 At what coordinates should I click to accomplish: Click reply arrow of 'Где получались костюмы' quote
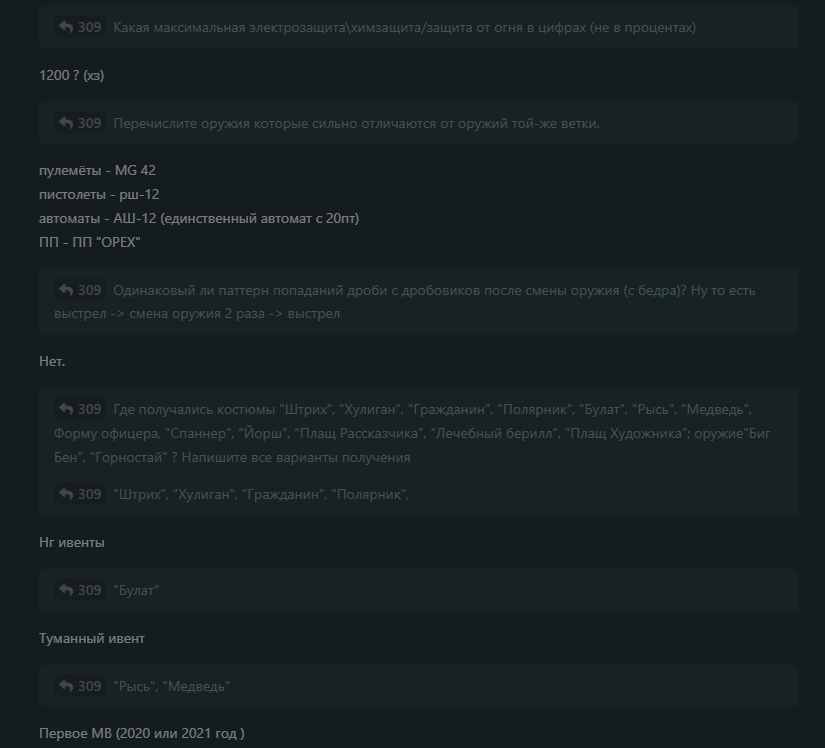pyautogui.click(x=66, y=409)
